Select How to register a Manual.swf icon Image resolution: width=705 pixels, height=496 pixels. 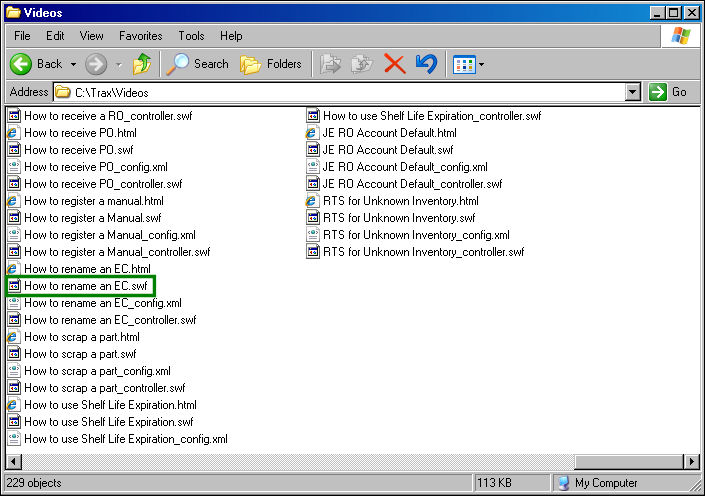tap(14, 218)
